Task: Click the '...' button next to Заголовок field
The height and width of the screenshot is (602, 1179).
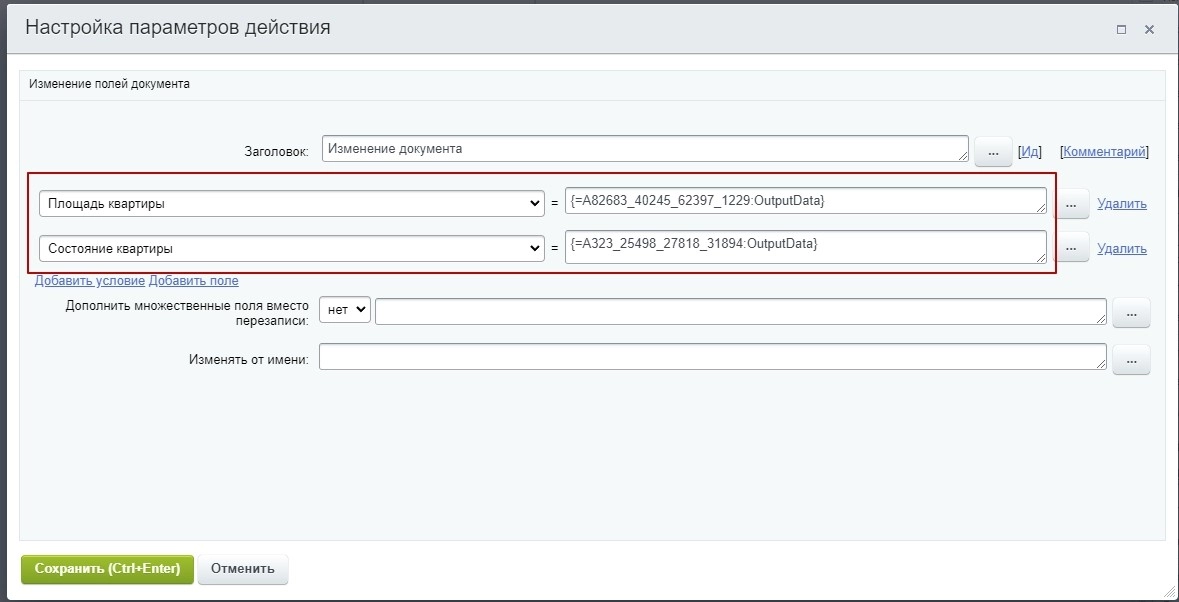Action: pyautogui.click(x=993, y=153)
